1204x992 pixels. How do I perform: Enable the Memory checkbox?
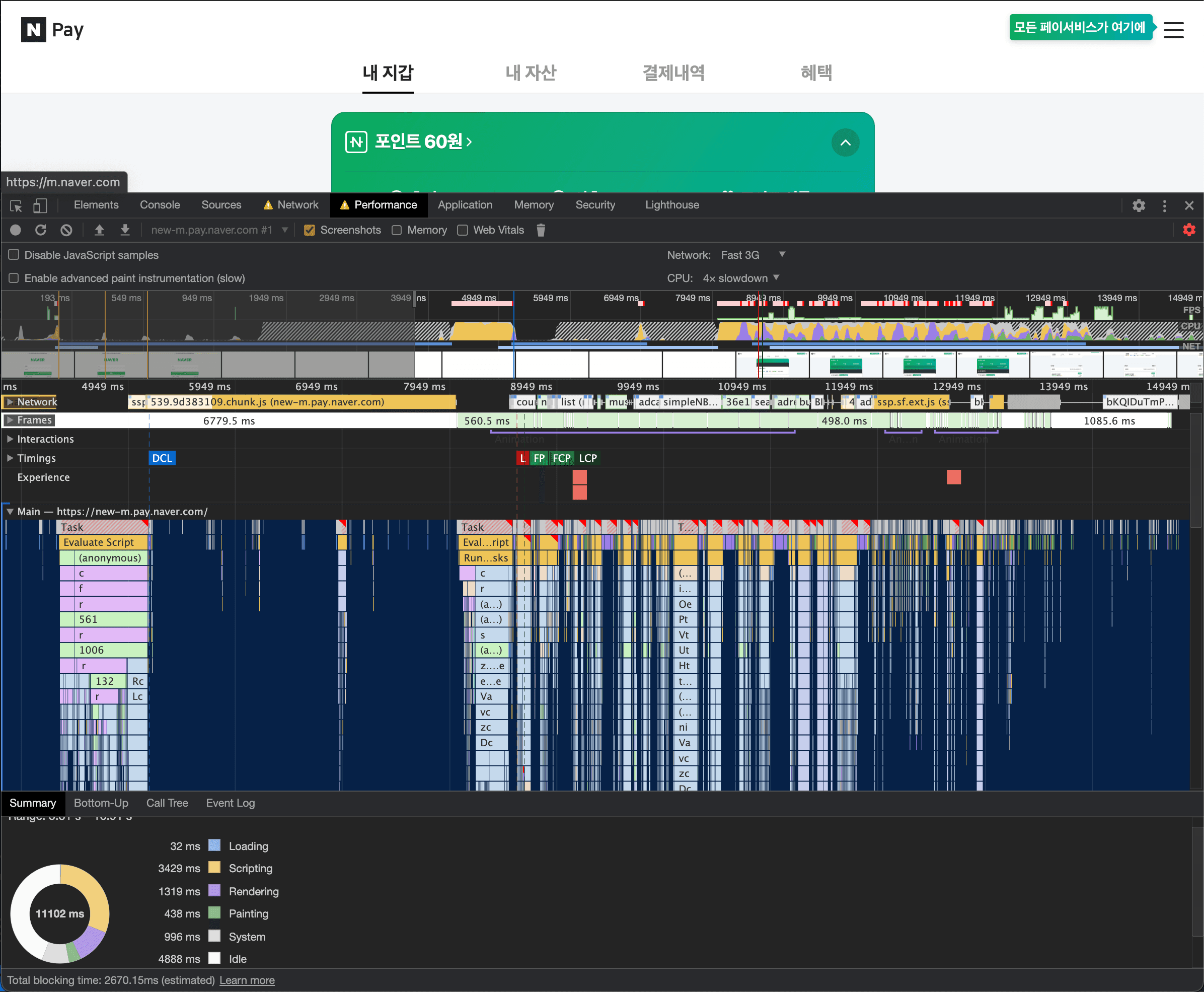(396, 230)
